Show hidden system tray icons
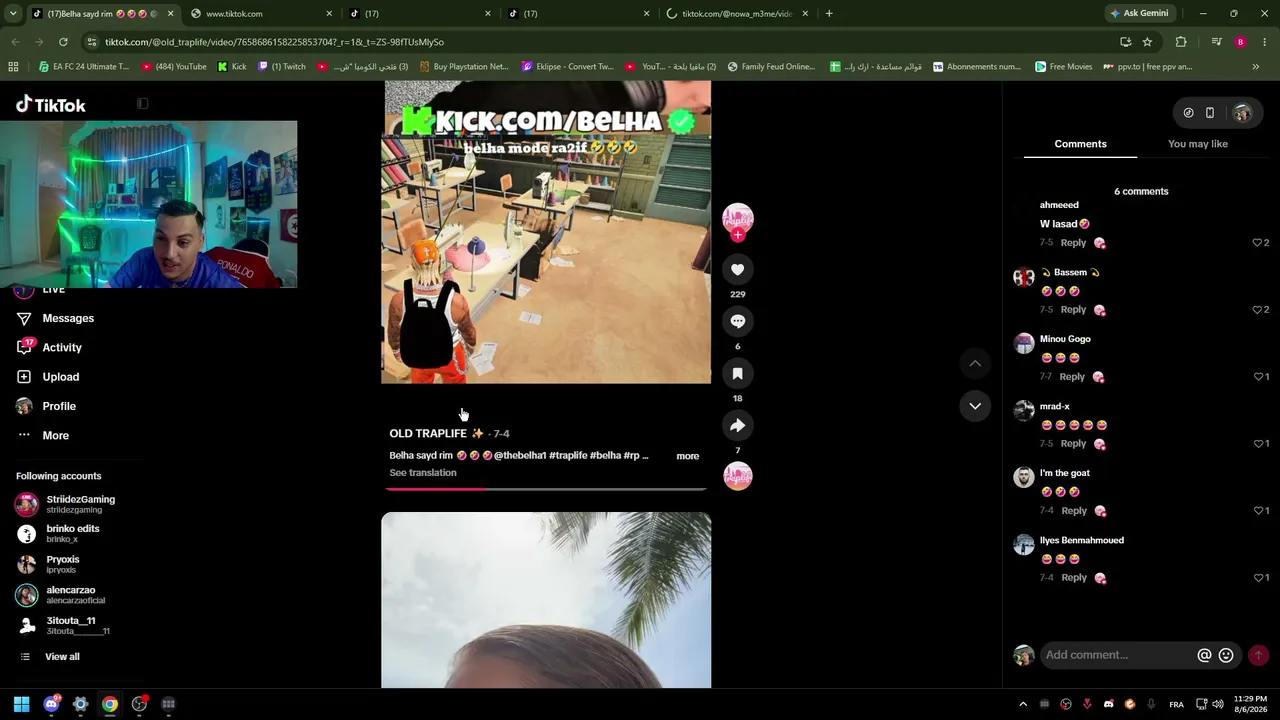The height and width of the screenshot is (720, 1280). click(1022, 704)
